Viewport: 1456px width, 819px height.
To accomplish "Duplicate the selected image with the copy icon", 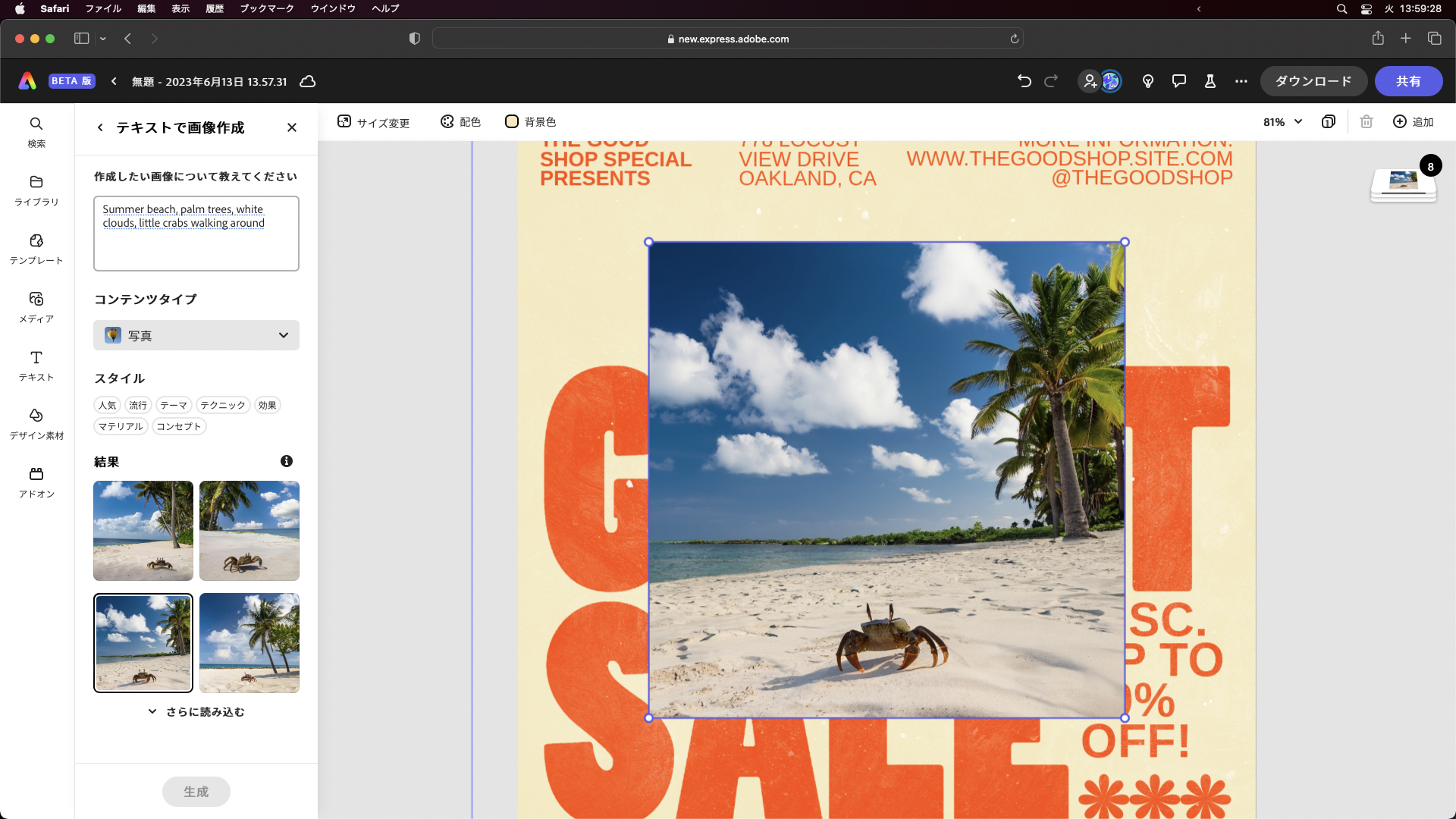I will [1329, 121].
